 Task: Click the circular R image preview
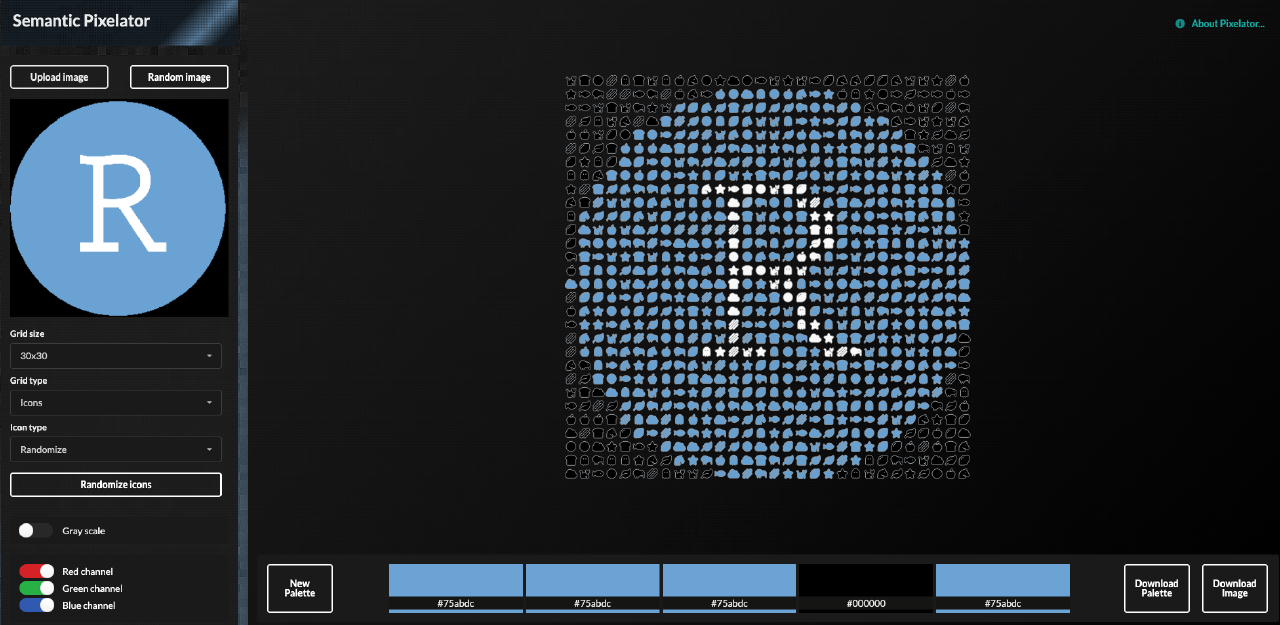118,208
